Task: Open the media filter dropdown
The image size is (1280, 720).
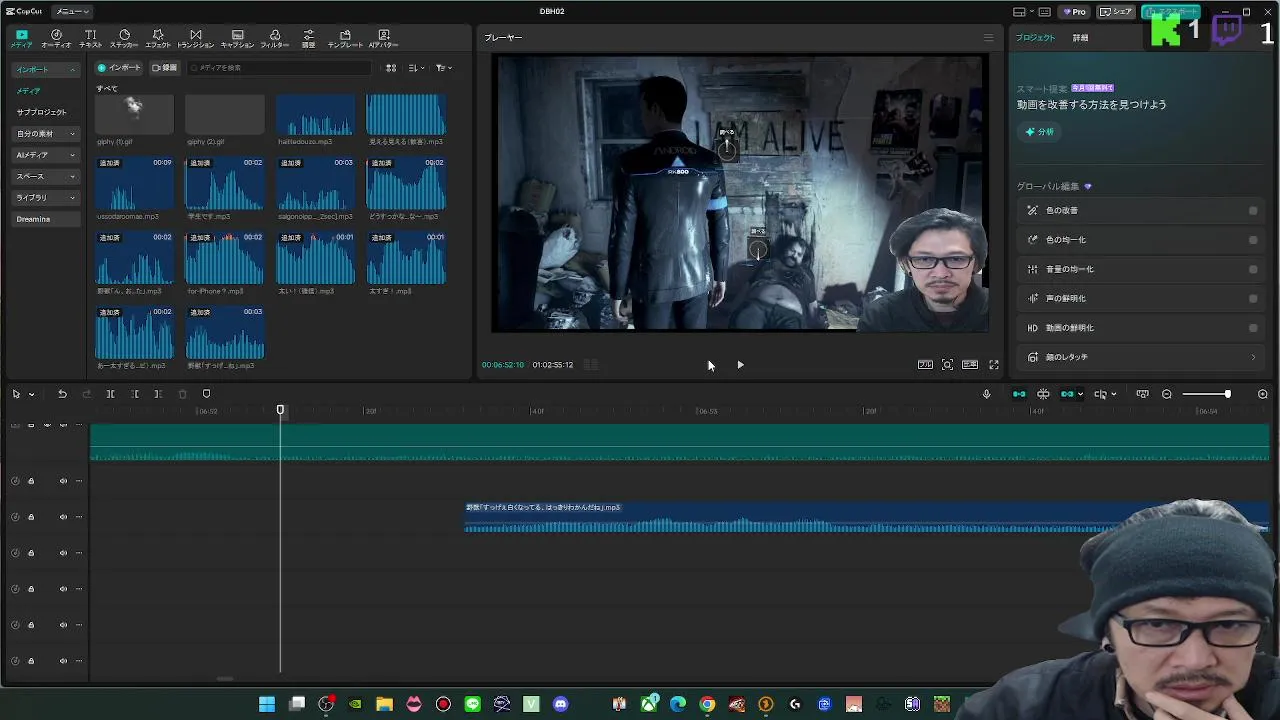Action: point(443,68)
